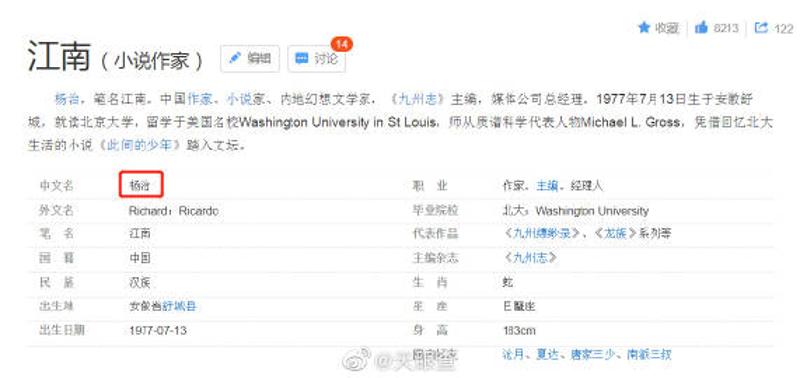Image resolution: width=800 pixels, height=378 pixels.
Task: Click the thumbs-up like icon
Action: click(x=702, y=28)
